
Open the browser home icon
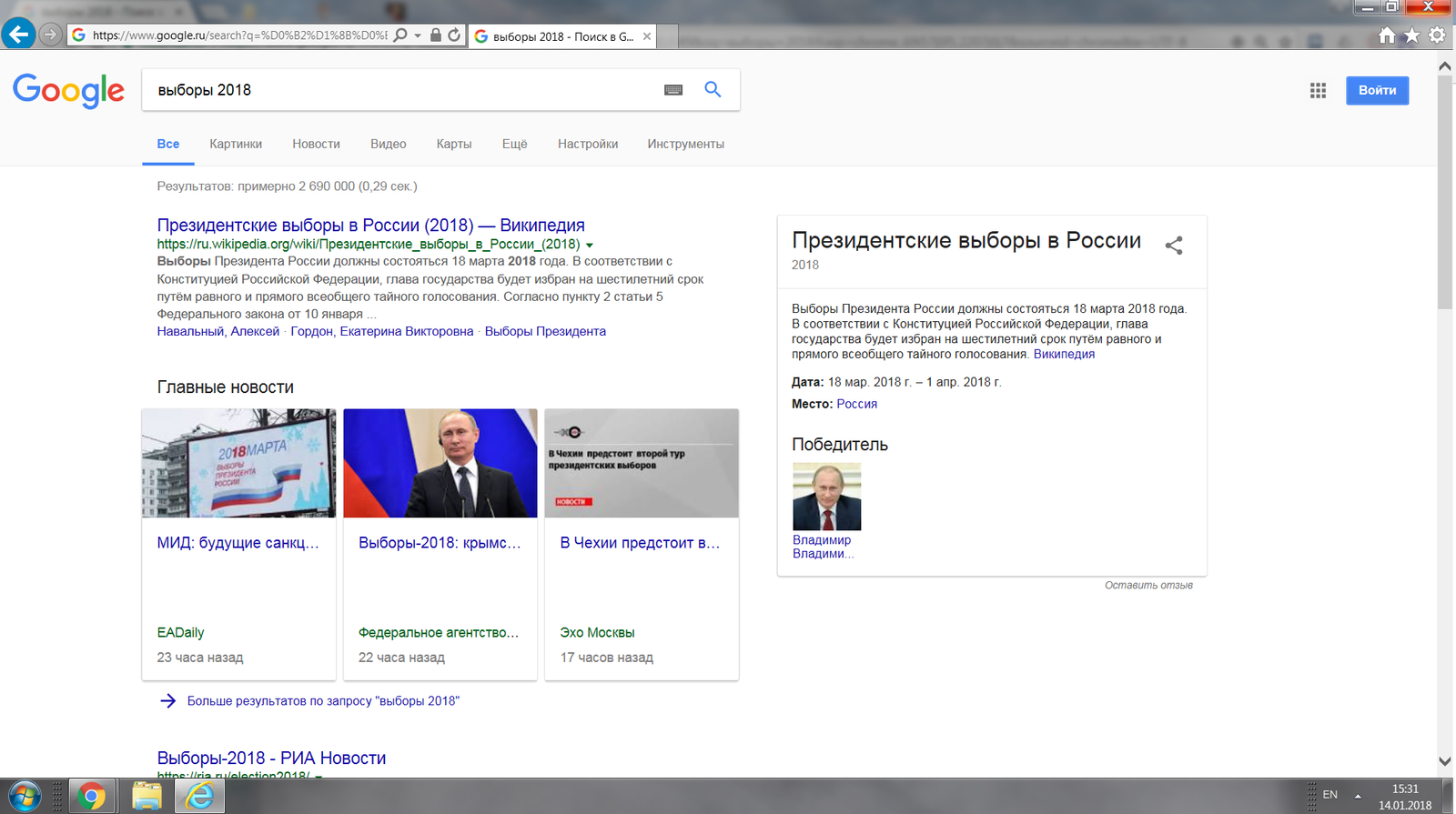click(1387, 35)
